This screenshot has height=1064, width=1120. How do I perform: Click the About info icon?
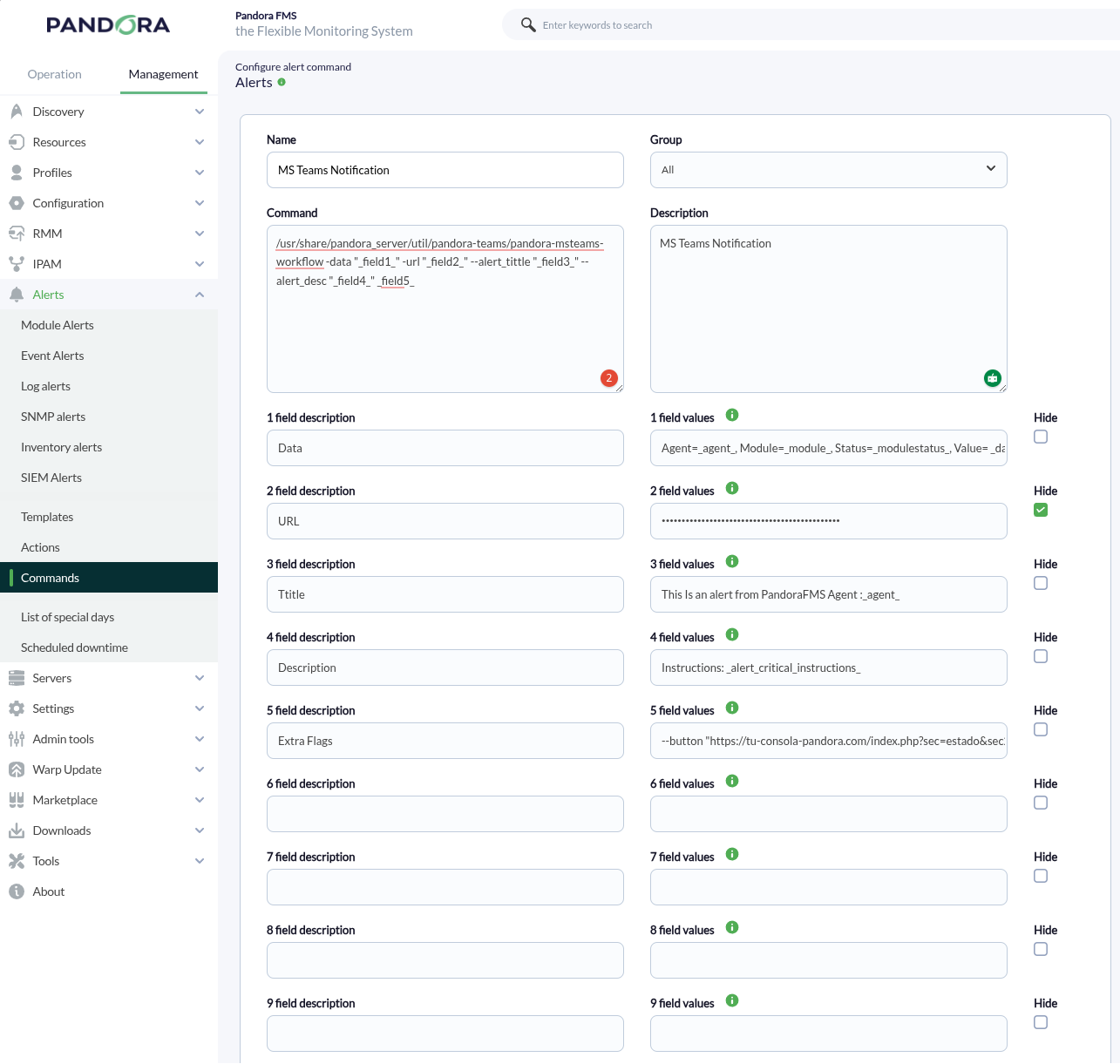coord(17,891)
